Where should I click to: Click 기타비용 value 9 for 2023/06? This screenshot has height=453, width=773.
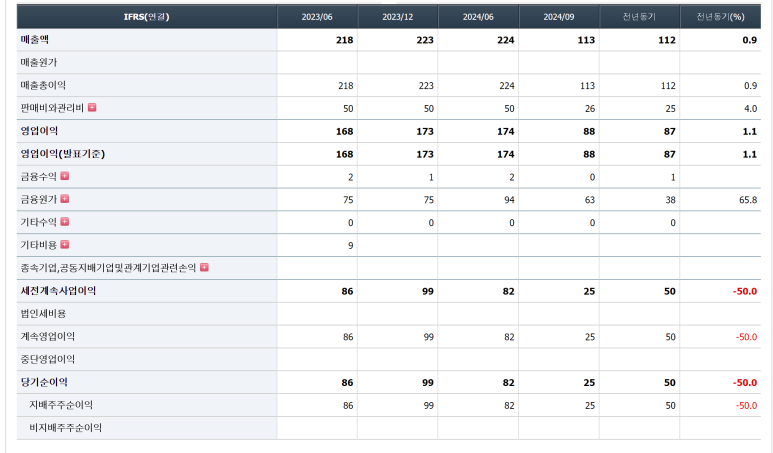[x=351, y=245]
